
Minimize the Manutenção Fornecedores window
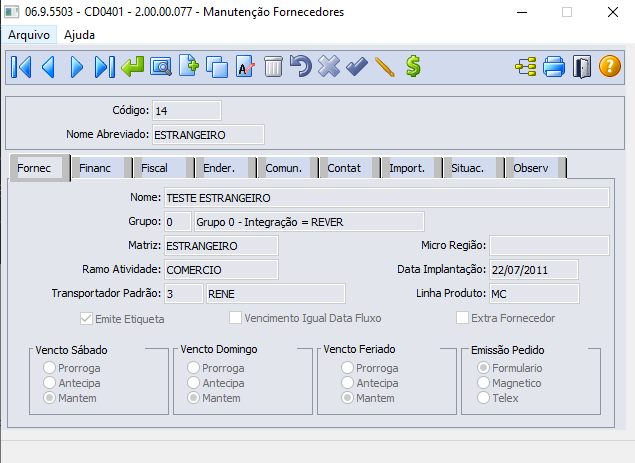click(x=522, y=12)
